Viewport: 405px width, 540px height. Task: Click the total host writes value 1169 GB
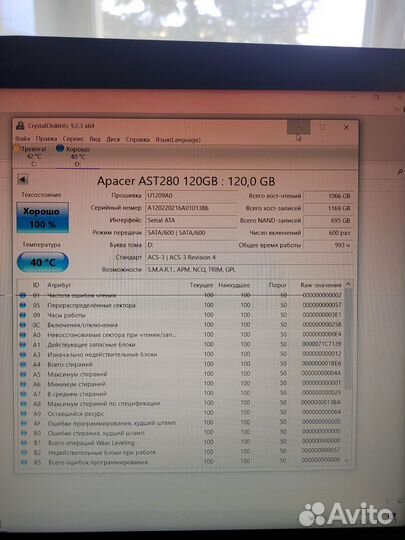328,208
